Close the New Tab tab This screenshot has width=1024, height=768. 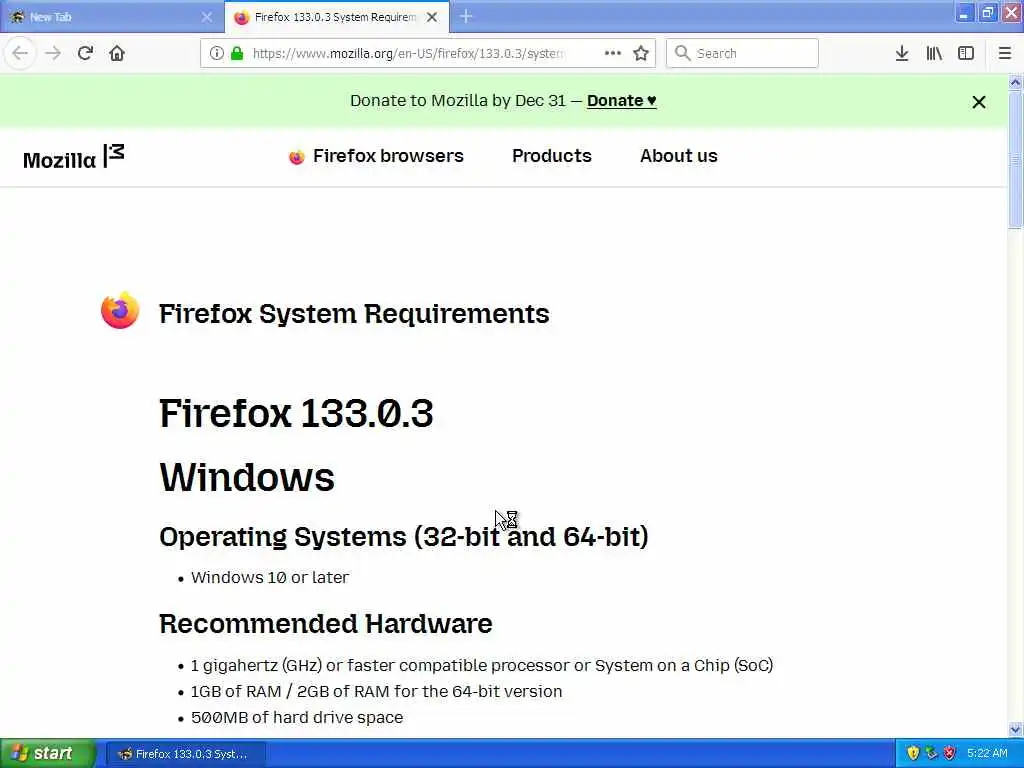(x=206, y=17)
